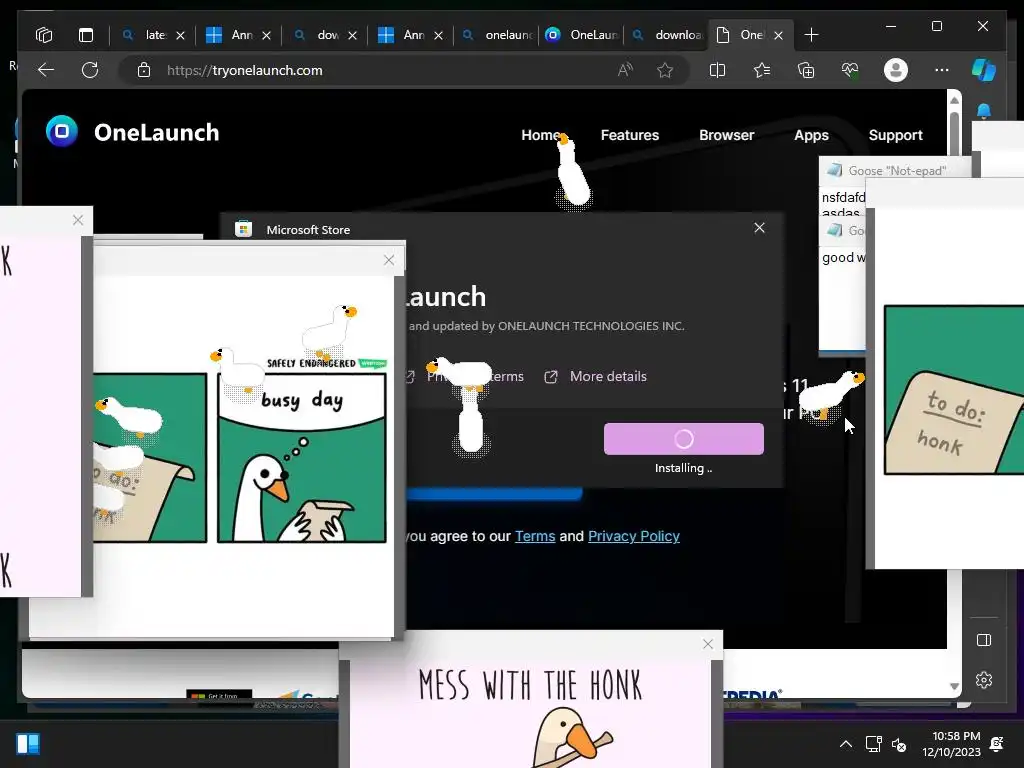Open Browser in OneLaunch navigation
Screen dimensions: 1024x768
pyautogui.click(x=726, y=135)
